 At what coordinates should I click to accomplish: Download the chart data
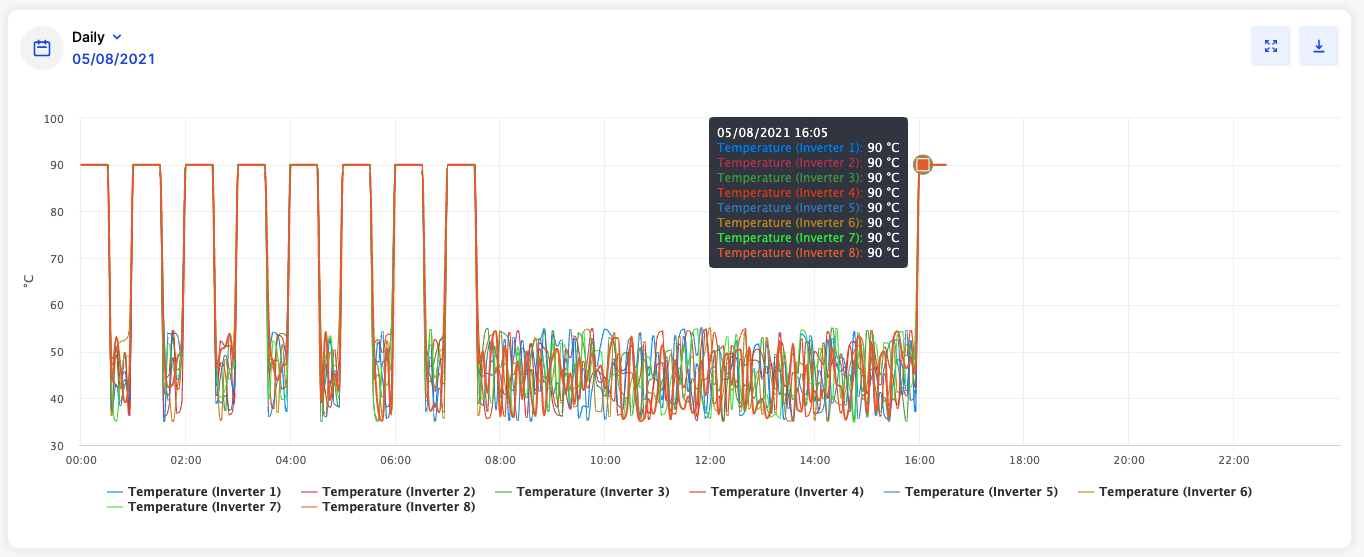(1319, 46)
